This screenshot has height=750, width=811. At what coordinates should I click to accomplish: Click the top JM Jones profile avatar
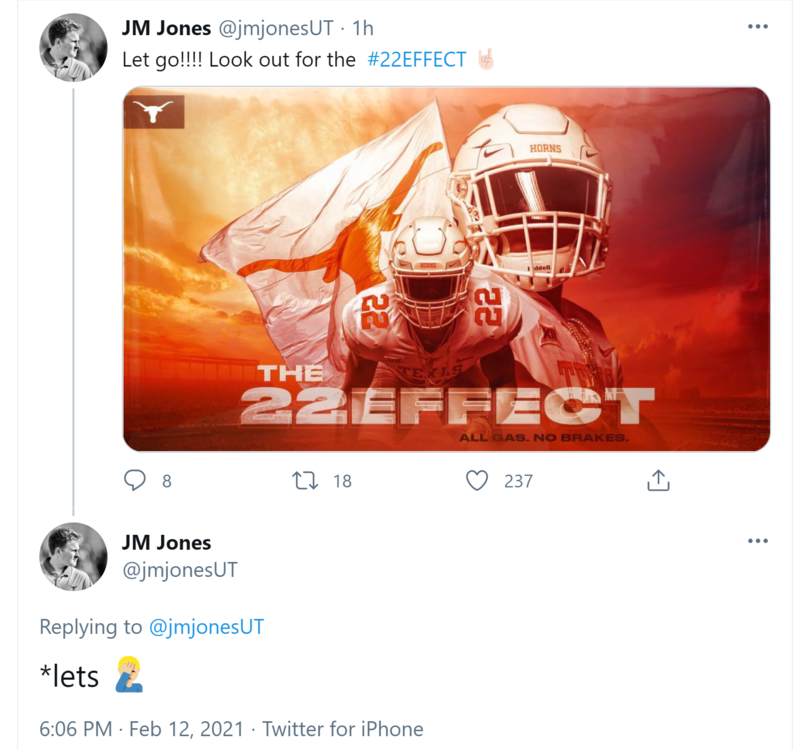click(x=73, y=47)
